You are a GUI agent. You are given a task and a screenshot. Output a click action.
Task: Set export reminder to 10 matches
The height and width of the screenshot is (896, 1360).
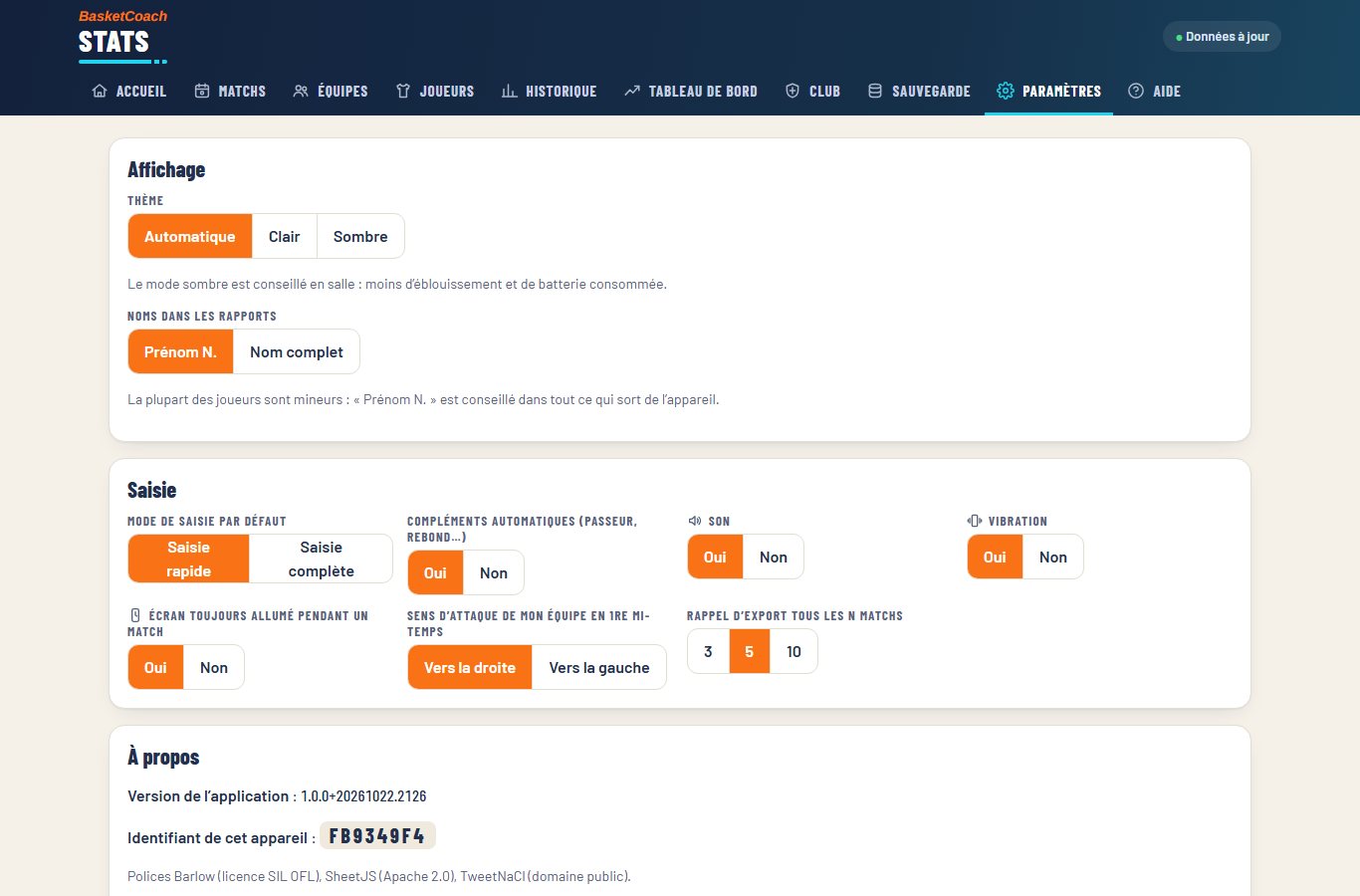pyautogui.click(x=793, y=651)
